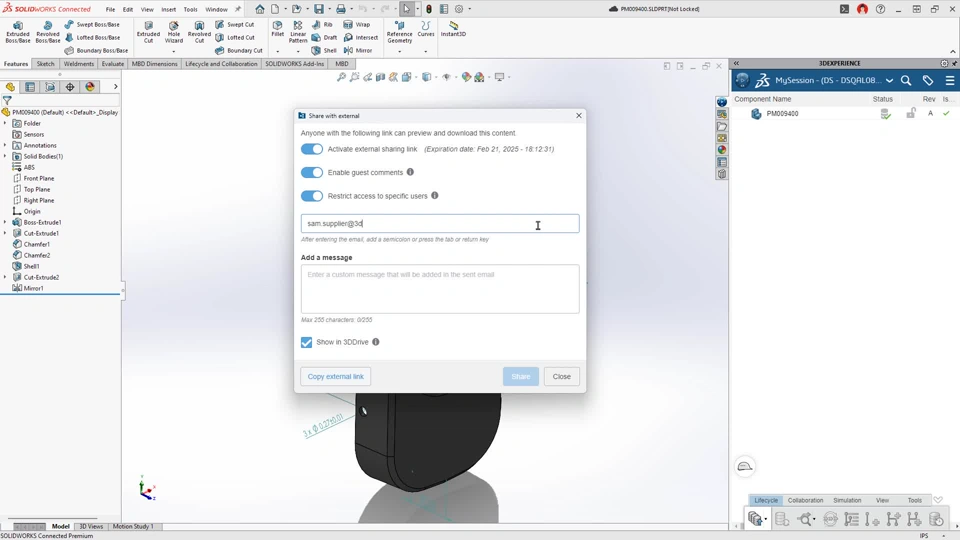Open the 3D Views bottom tab
The image size is (960, 540).
click(91, 527)
